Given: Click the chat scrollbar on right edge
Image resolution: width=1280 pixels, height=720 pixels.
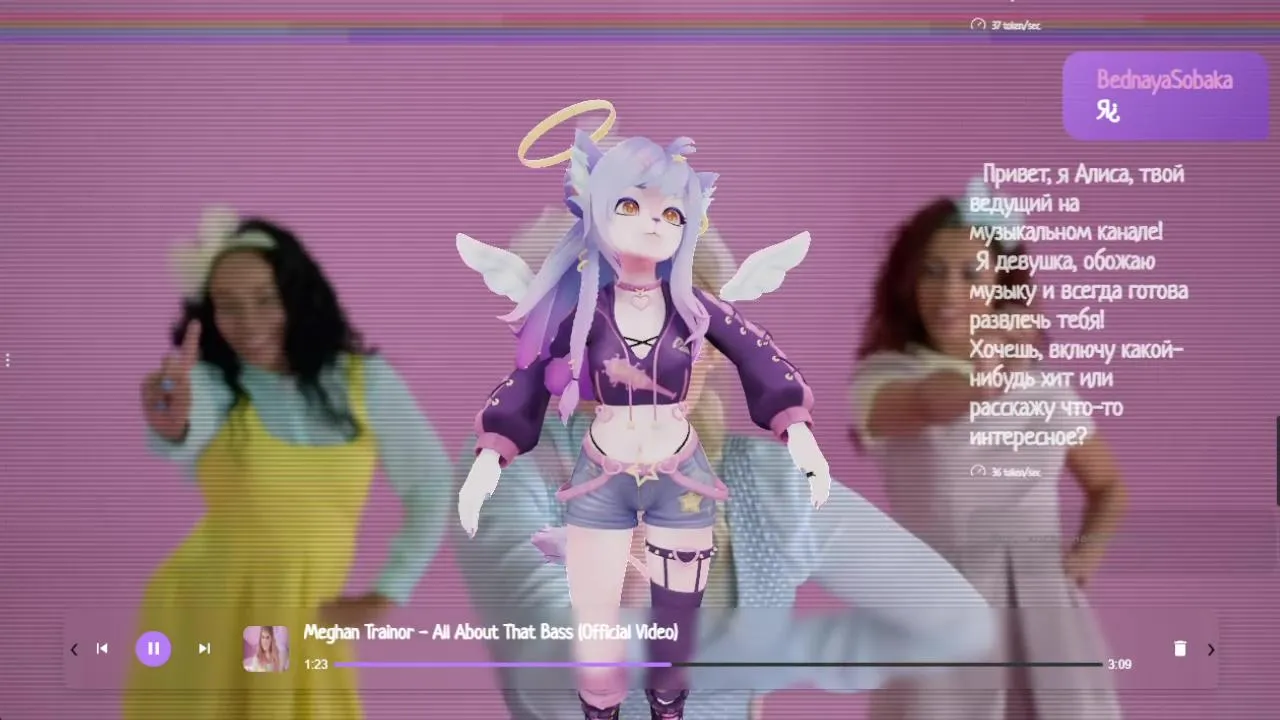Looking at the screenshot, I should pos(1277,461).
